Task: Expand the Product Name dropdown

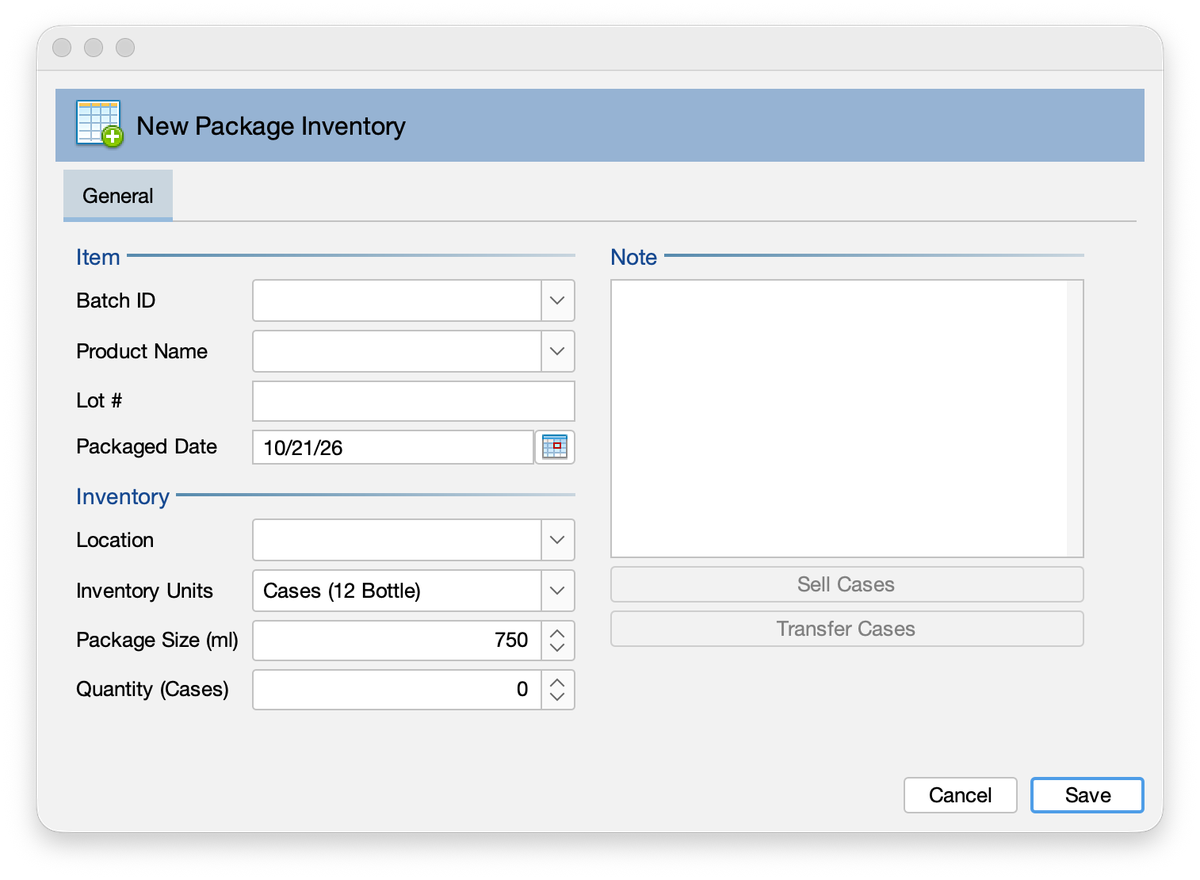Action: click(558, 351)
